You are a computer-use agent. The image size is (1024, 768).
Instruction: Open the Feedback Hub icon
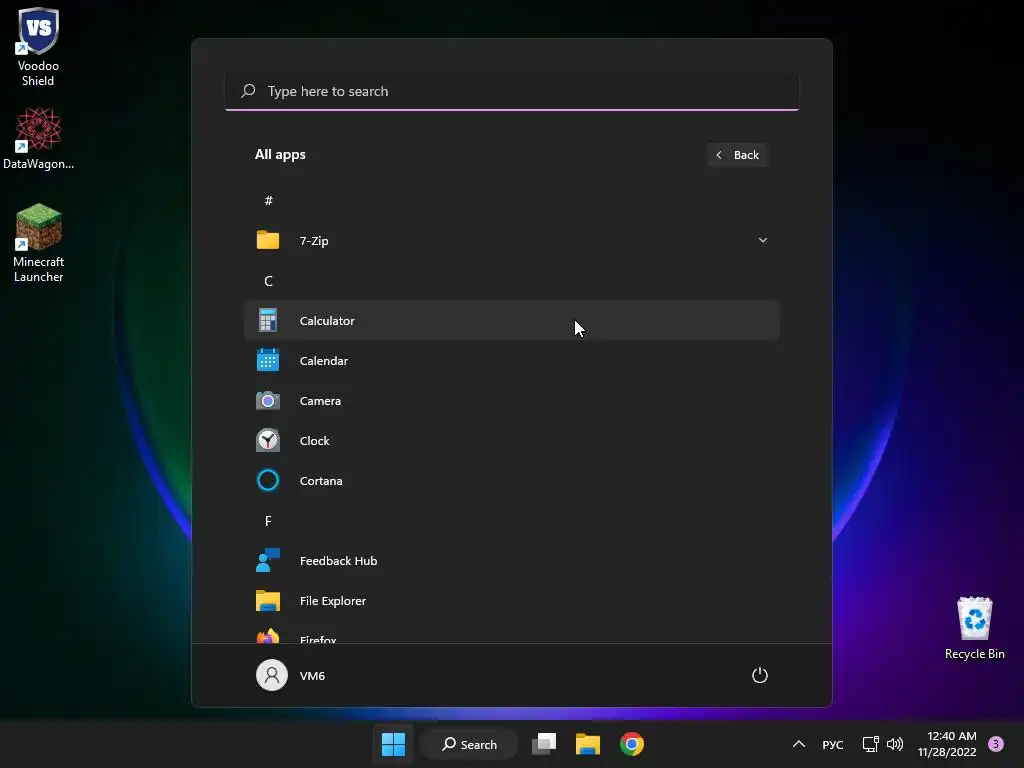268,560
